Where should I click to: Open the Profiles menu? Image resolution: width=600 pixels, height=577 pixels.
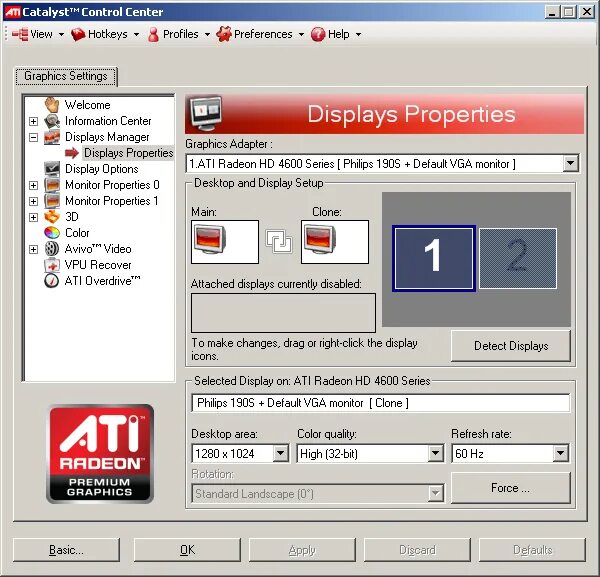[179, 34]
